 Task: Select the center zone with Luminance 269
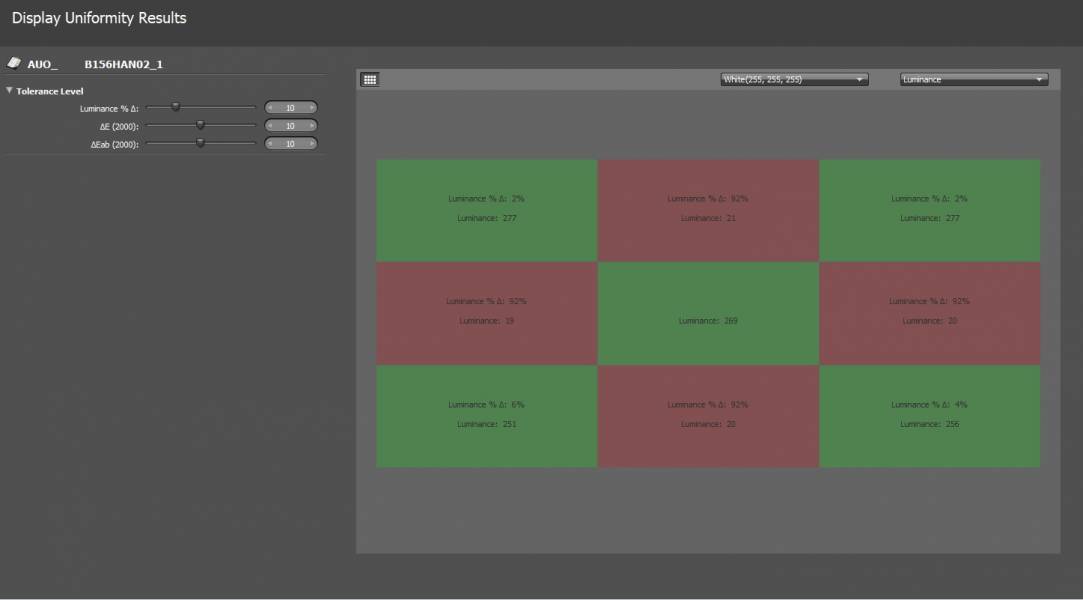[x=708, y=313]
